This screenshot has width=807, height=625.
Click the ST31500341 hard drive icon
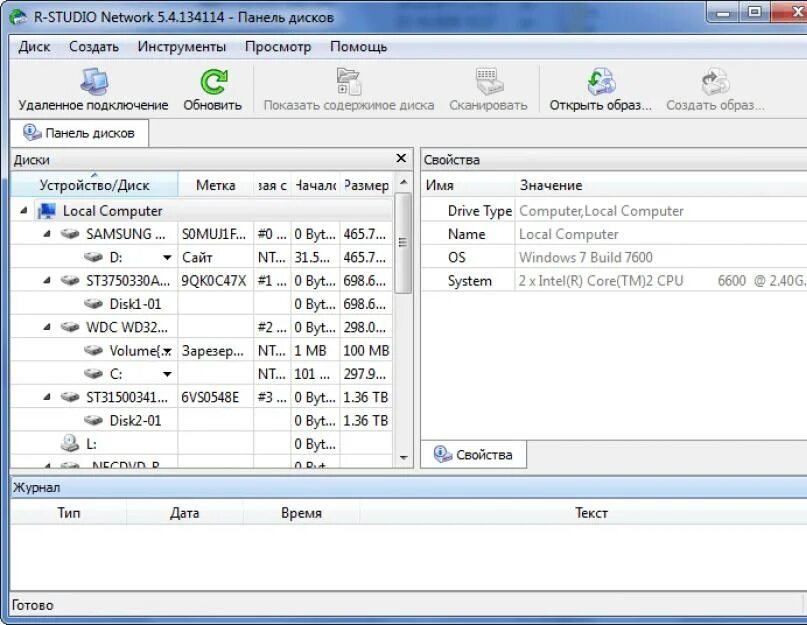click(70, 397)
